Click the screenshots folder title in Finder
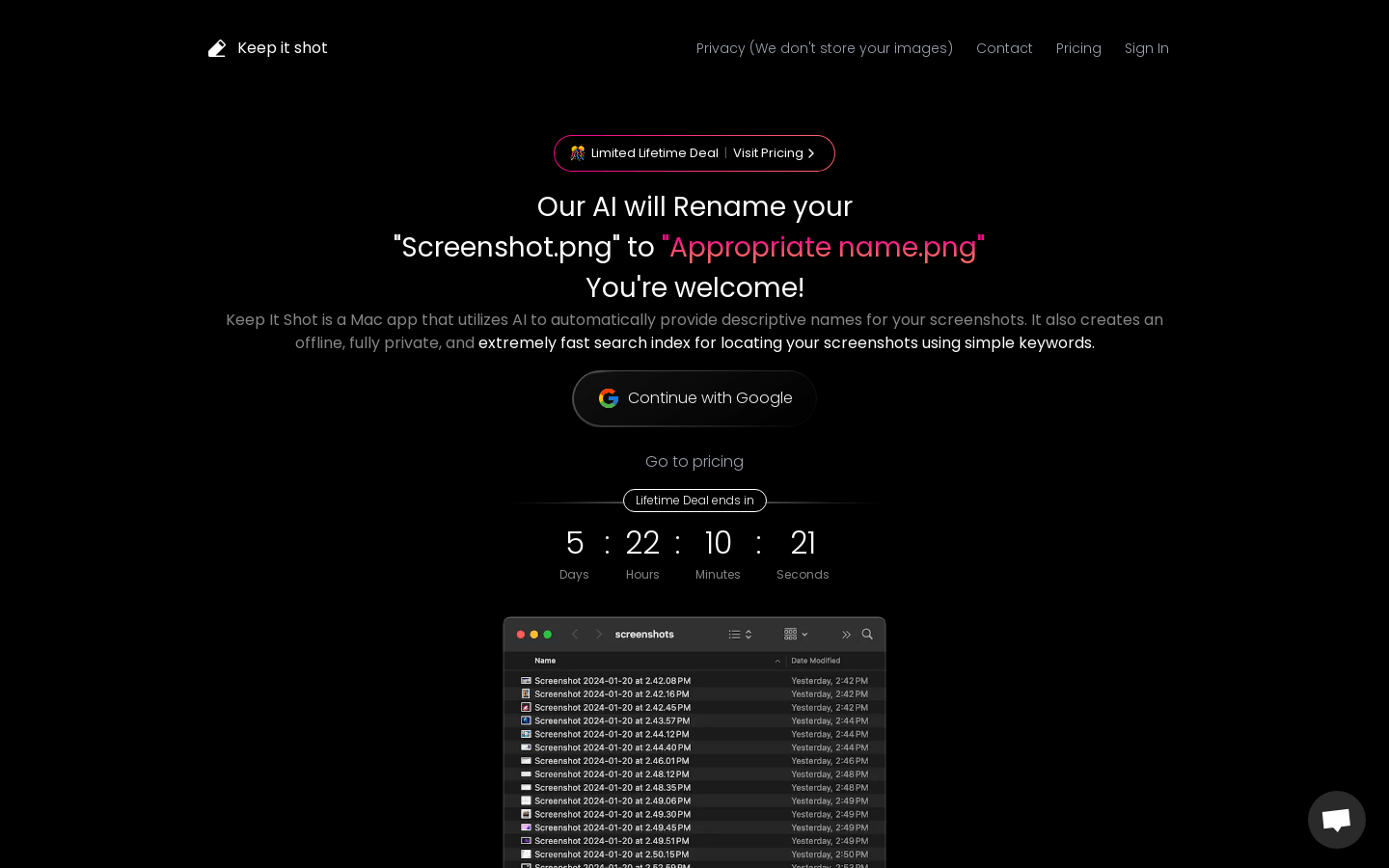1389x868 pixels. [644, 635]
